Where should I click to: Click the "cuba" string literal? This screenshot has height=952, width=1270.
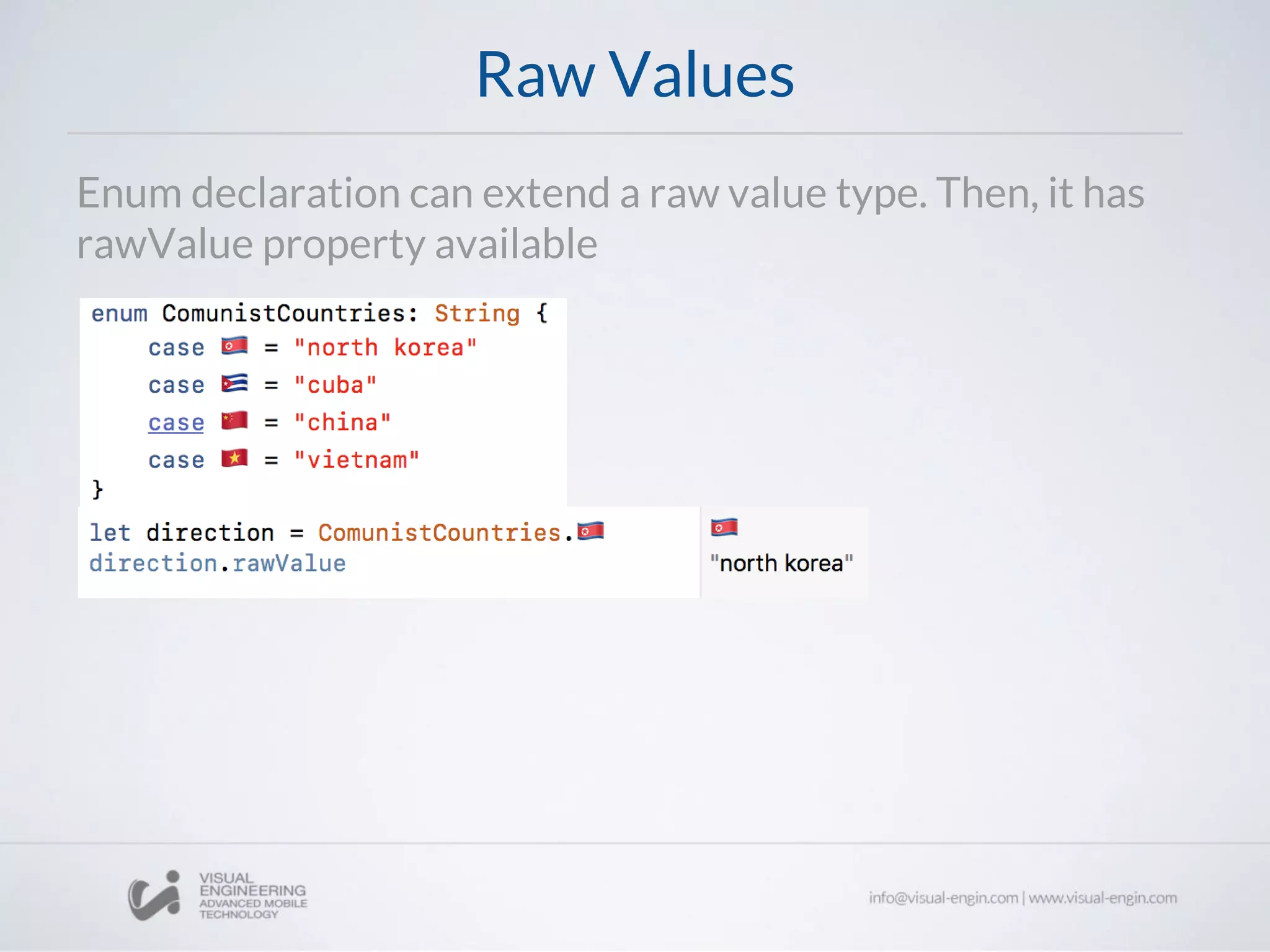point(335,386)
